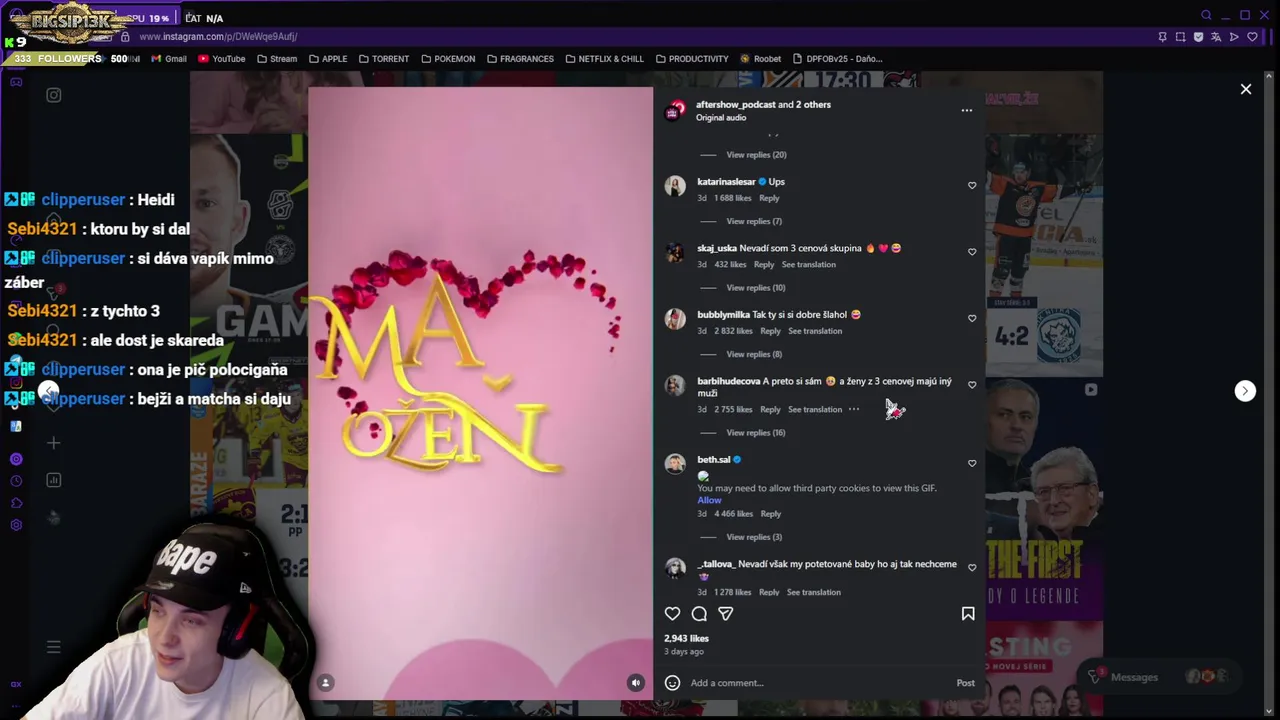Share the post via paper-plane icon
Viewport: 1280px width, 720px height.
(725, 614)
